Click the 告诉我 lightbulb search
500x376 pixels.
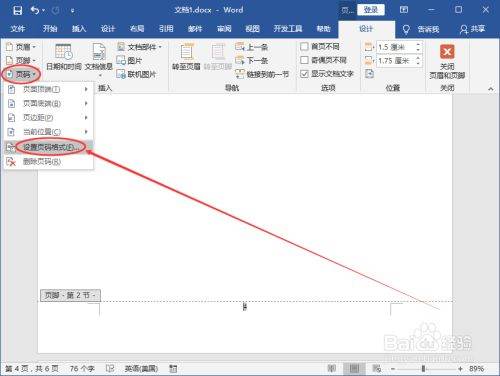coord(421,29)
